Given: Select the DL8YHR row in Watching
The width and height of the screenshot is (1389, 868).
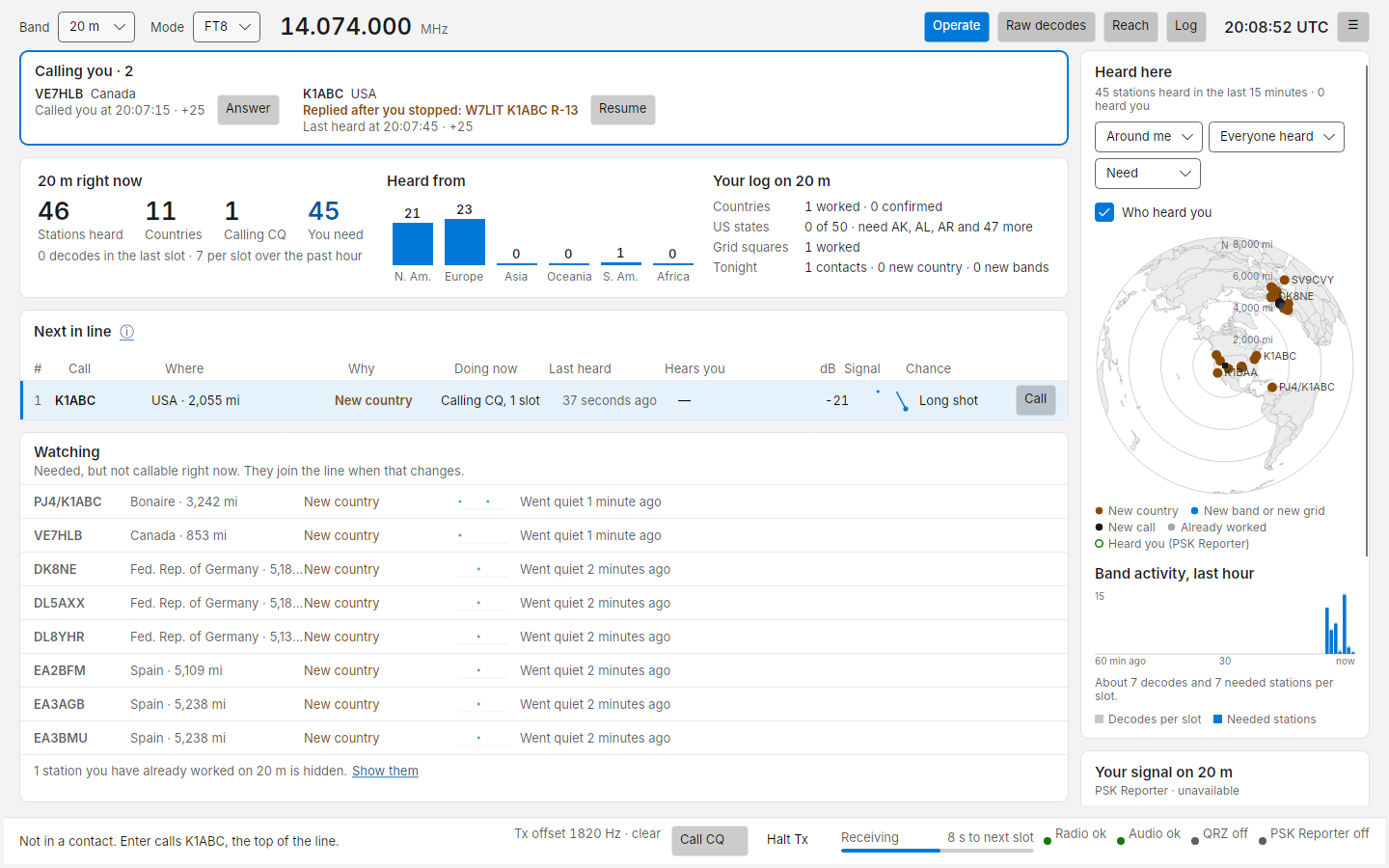Looking at the screenshot, I should pyautogui.click(x=544, y=637).
